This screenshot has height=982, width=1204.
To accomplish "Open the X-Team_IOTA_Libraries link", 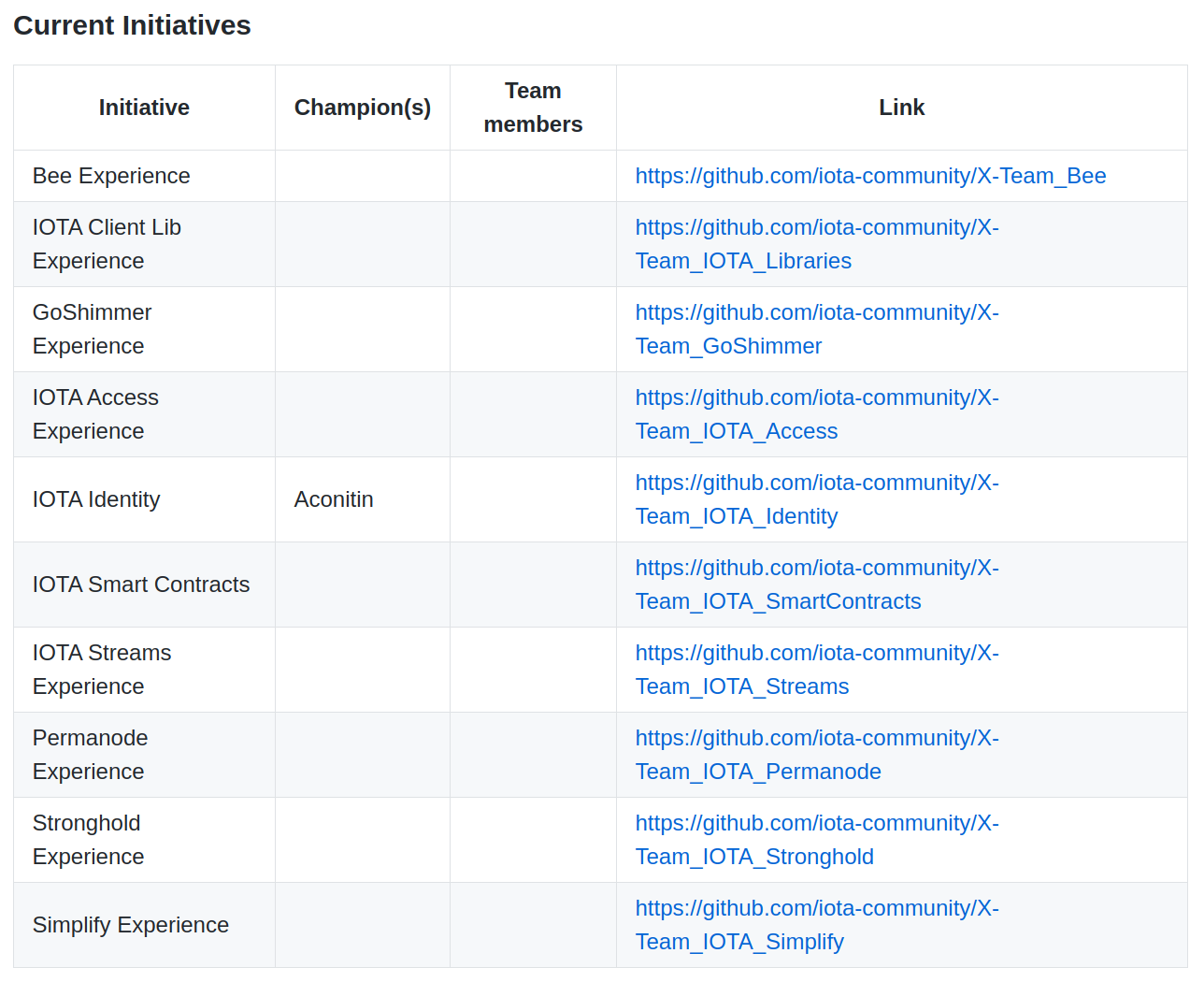I will coord(817,244).
